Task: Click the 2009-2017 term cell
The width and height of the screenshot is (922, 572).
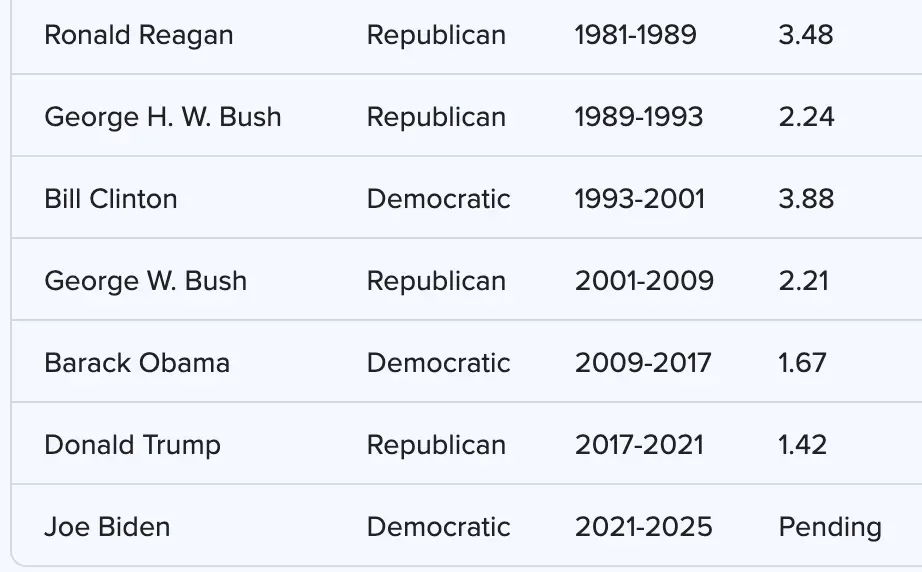Action: 643,363
